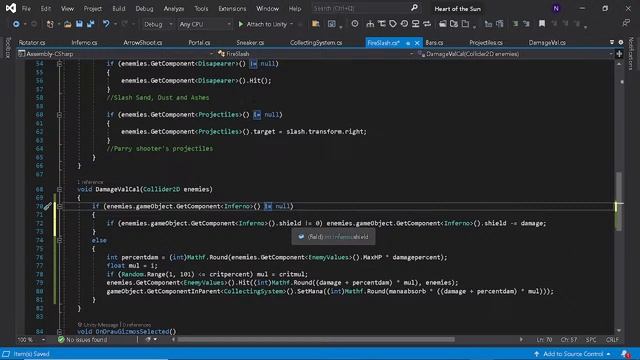This screenshot has height=360, width=640.
Task: Show the open documents overflow dropdown arrow
Action: tap(611, 42)
